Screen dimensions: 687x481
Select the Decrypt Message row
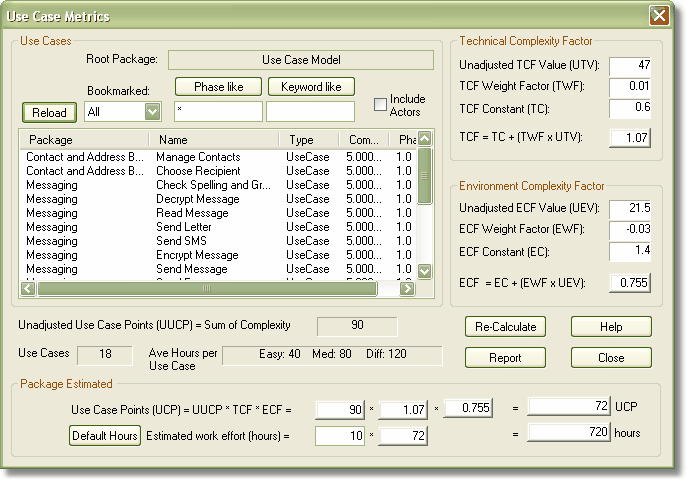[197, 199]
